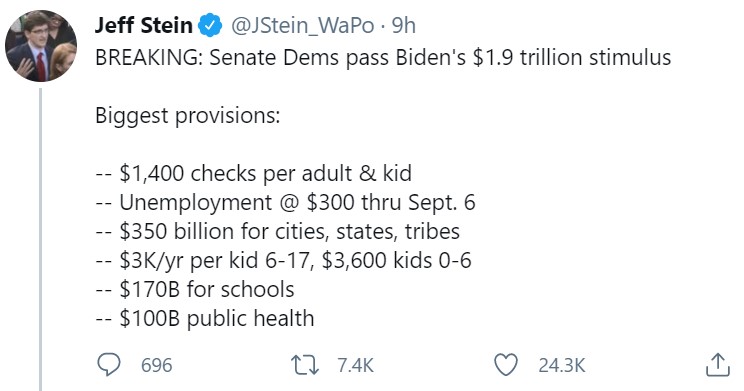Click the $1,400 checks per adult line
This screenshot has height=391, width=744.
(x=253, y=173)
